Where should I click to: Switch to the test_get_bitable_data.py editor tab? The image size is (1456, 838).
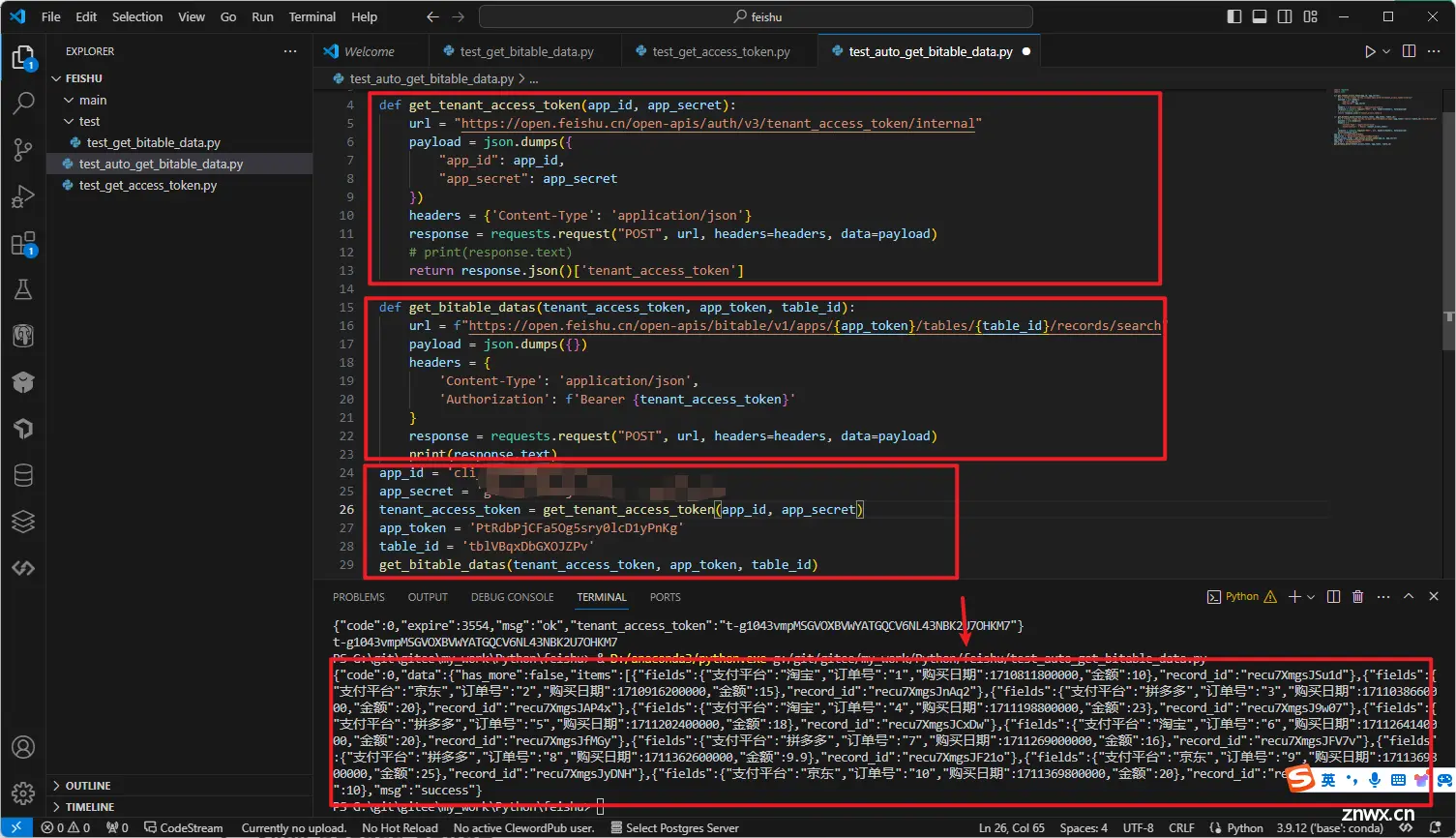coord(526,51)
